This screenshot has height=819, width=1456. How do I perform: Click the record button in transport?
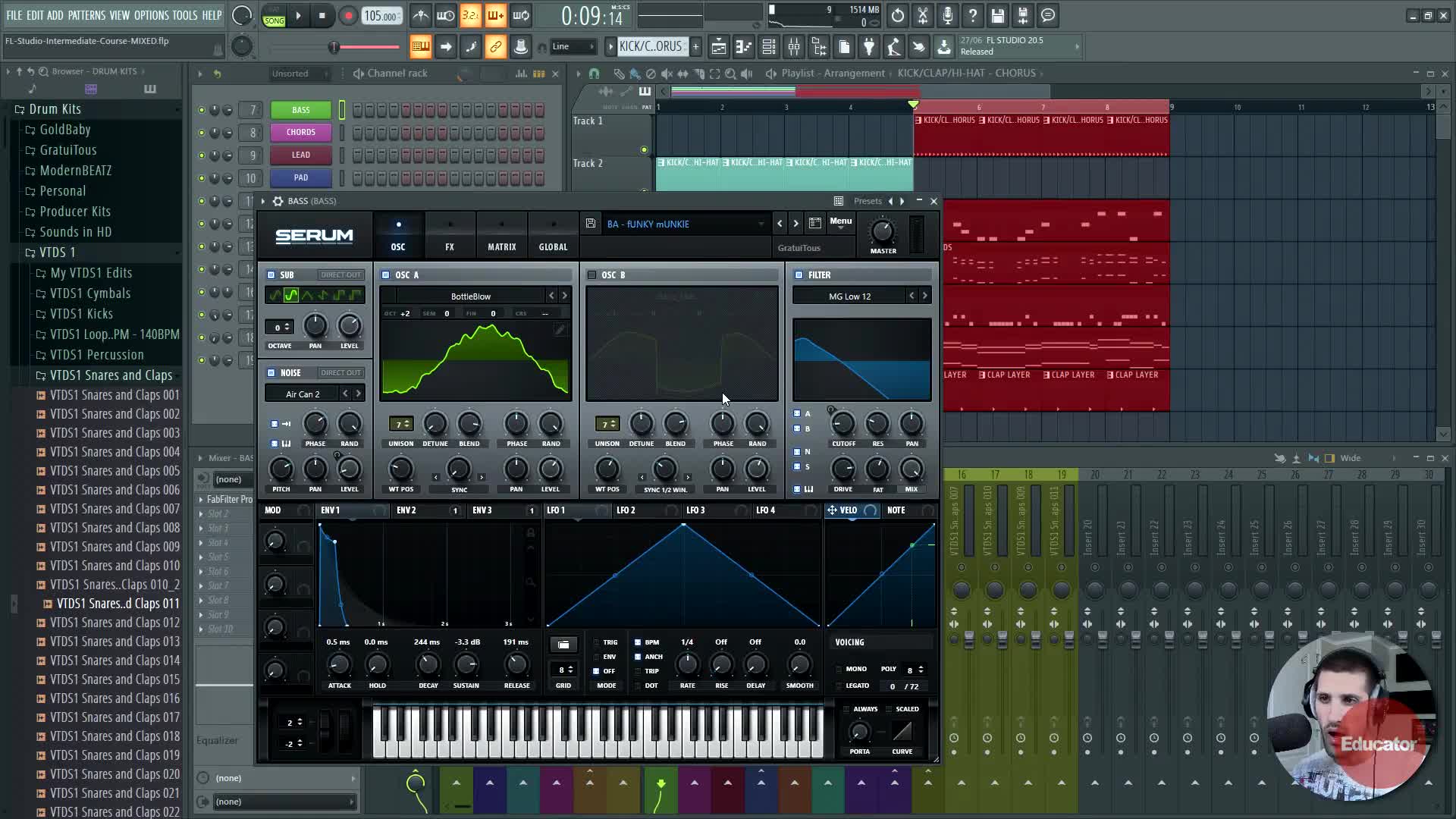point(348,16)
